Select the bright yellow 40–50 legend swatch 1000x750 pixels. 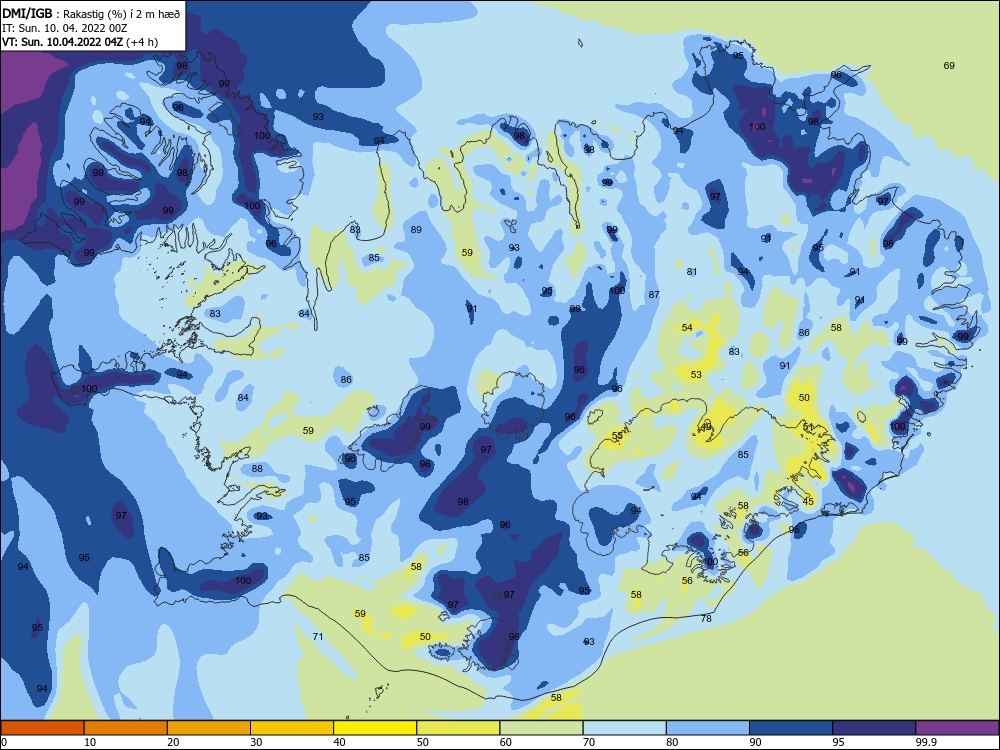coord(375,728)
